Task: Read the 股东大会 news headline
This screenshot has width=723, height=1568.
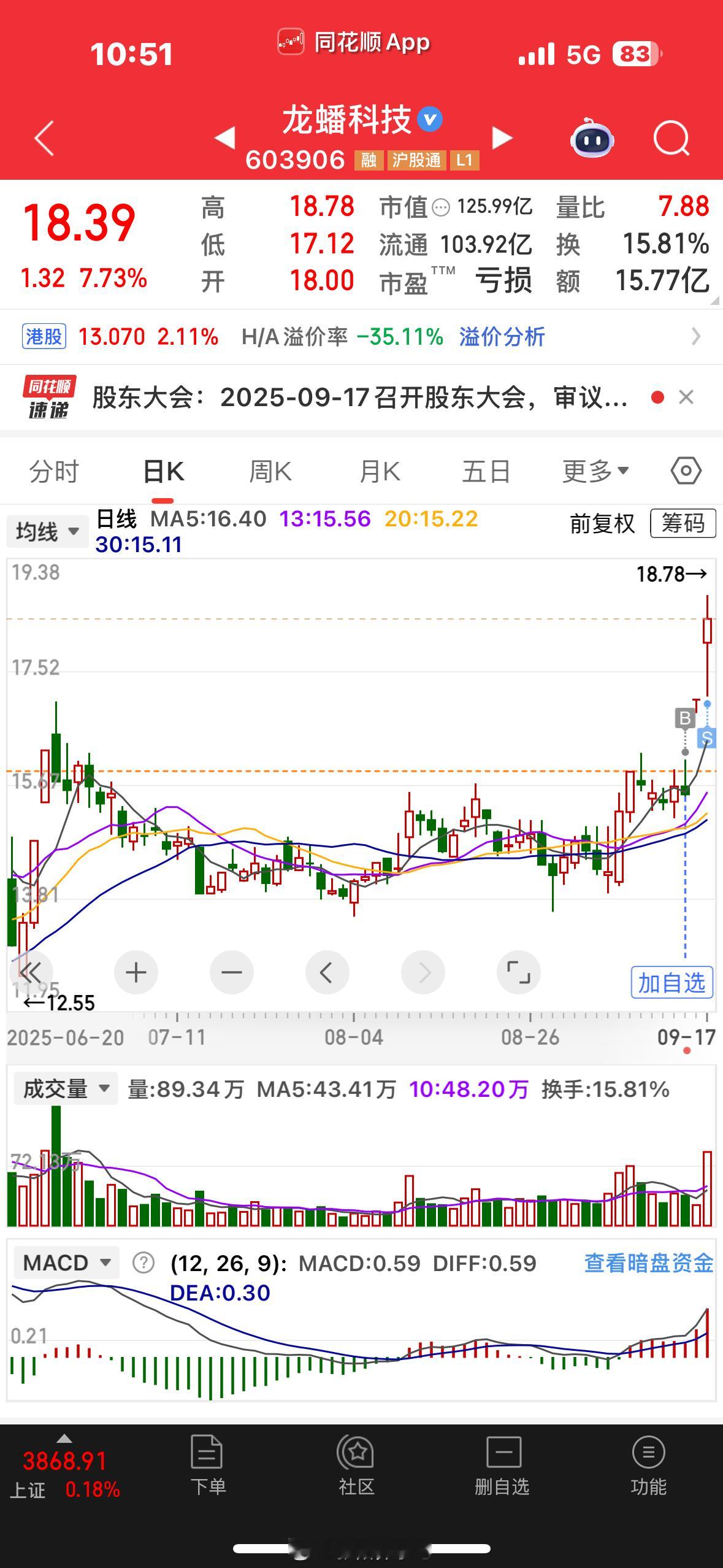Action: point(360,398)
